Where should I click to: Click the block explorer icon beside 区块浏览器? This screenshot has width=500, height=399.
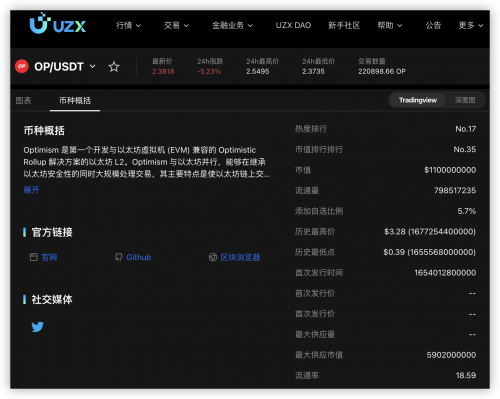[213, 257]
